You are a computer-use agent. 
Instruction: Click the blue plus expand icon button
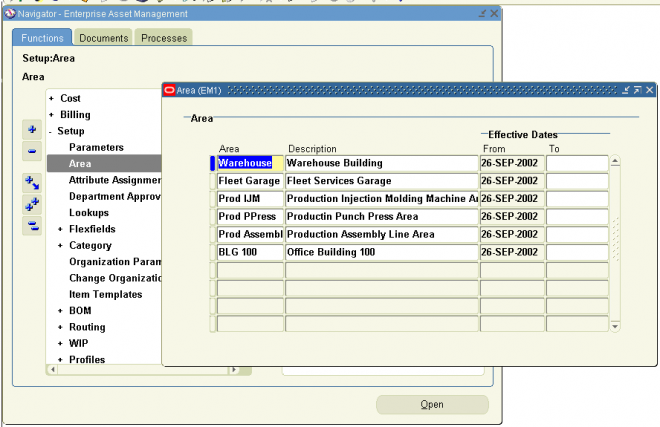(32, 129)
